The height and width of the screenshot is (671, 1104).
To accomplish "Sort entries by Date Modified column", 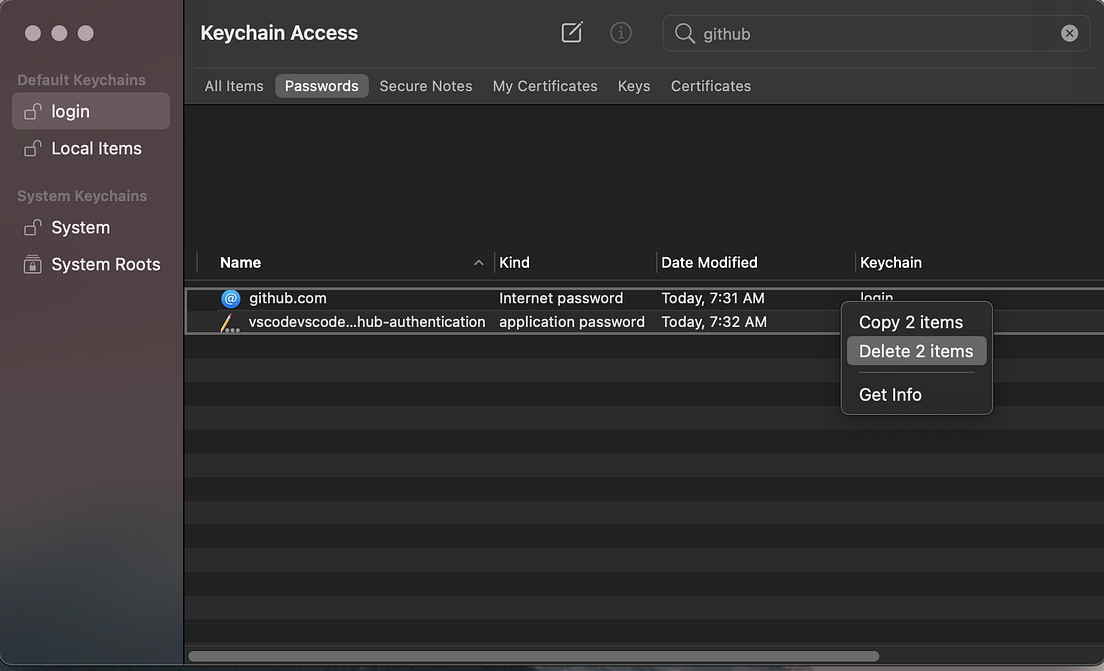I will [709, 262].
